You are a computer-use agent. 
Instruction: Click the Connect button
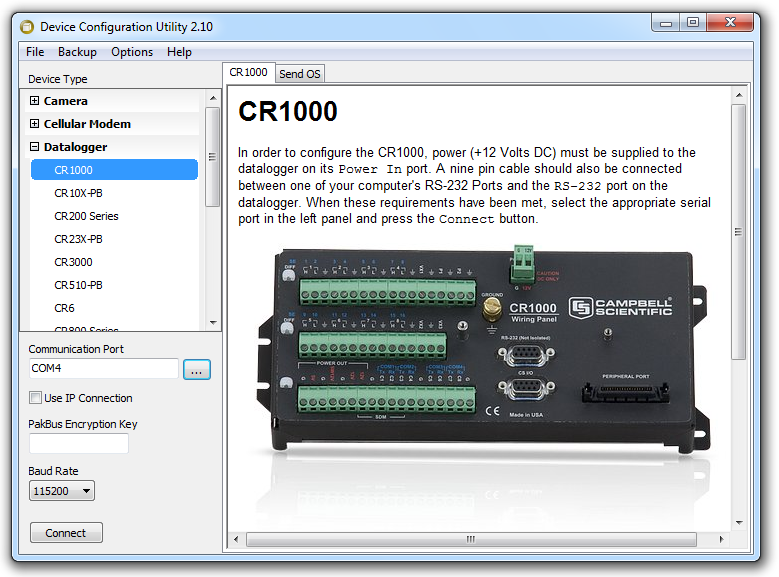[x=66, y=533]
